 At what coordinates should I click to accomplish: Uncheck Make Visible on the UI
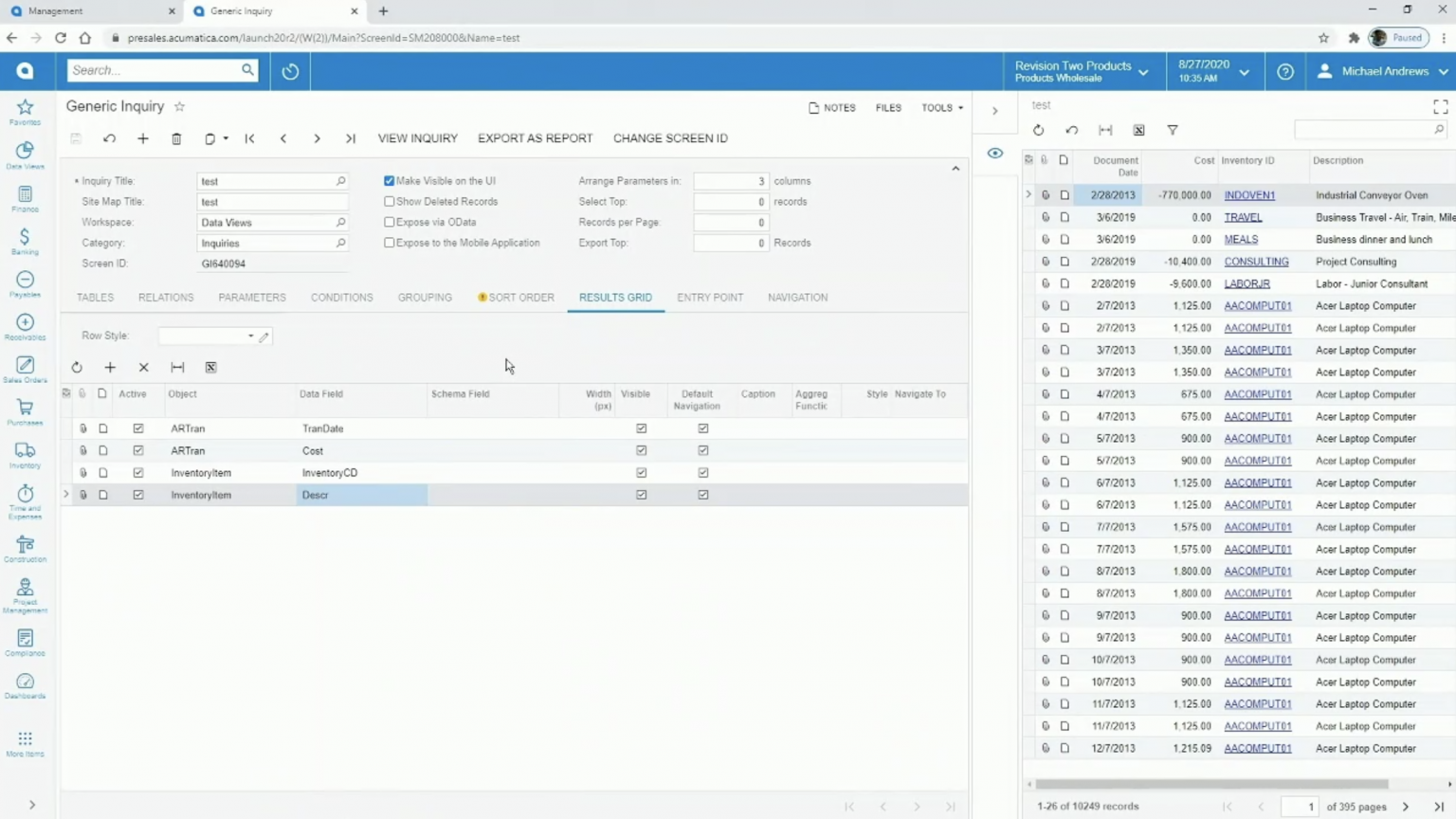tap(389, 180)
